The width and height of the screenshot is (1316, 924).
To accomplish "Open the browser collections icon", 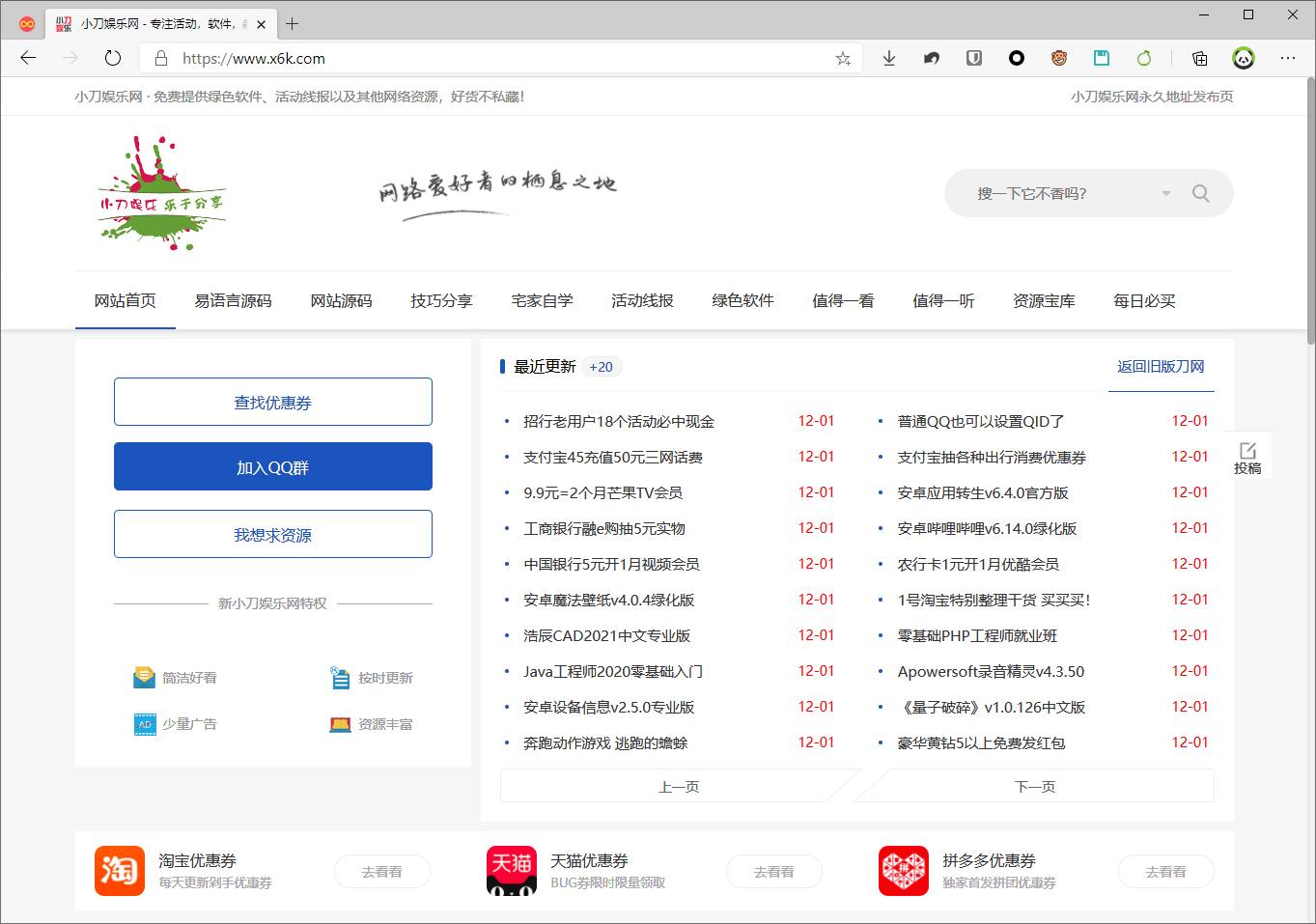I will coord(1199,59).
